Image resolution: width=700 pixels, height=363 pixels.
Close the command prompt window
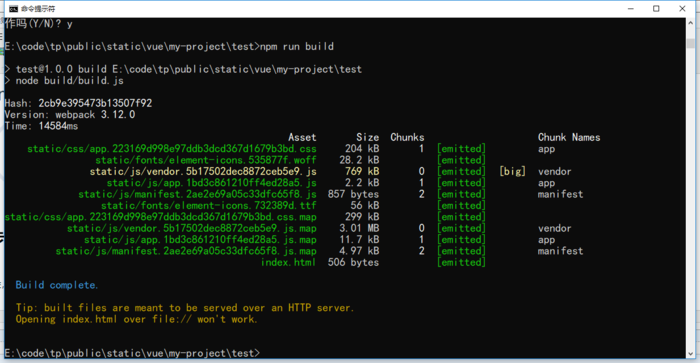tap(682, 8)
